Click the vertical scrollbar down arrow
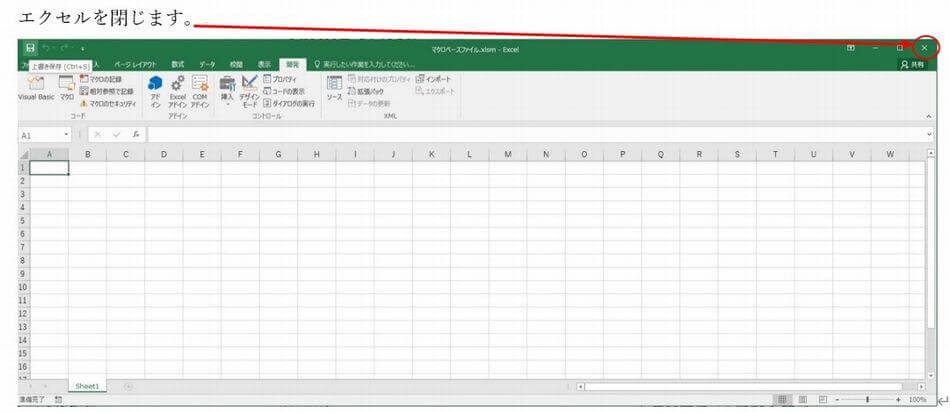950x412 pixels. (x=931, y=376)
